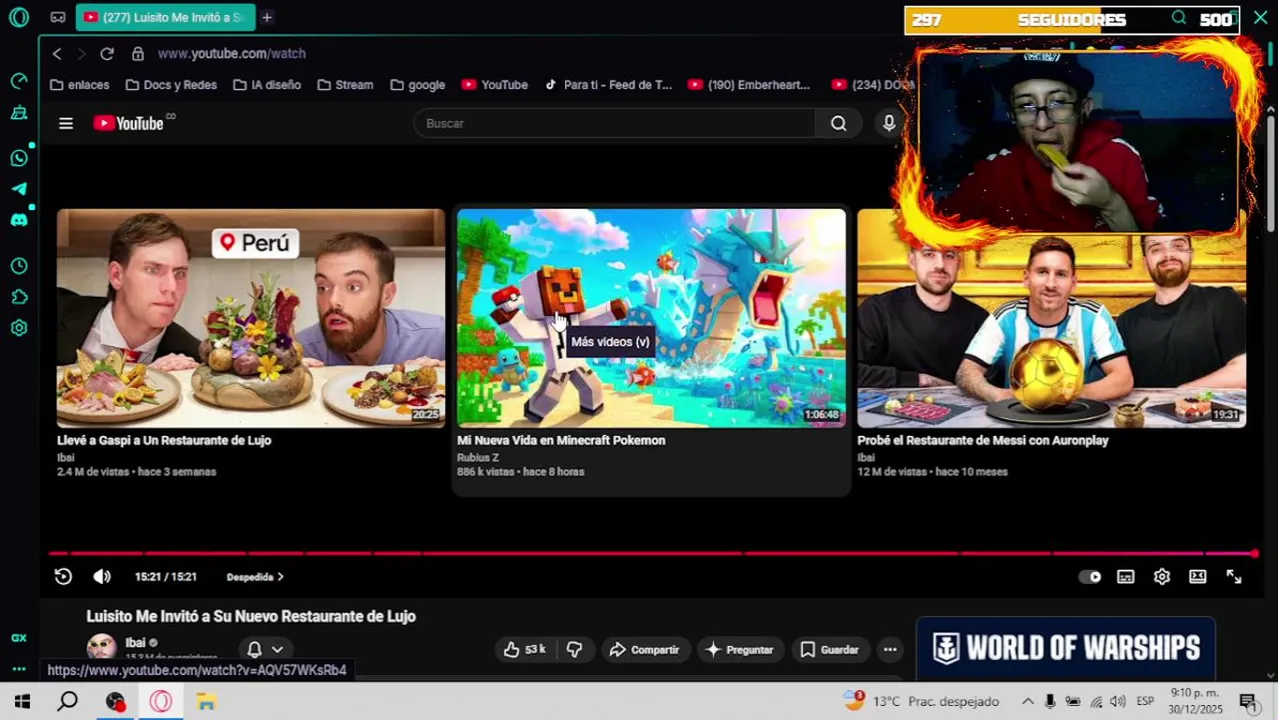Like the video with 53 k
Screen dimensions: 1278x720
coord(525,650)
